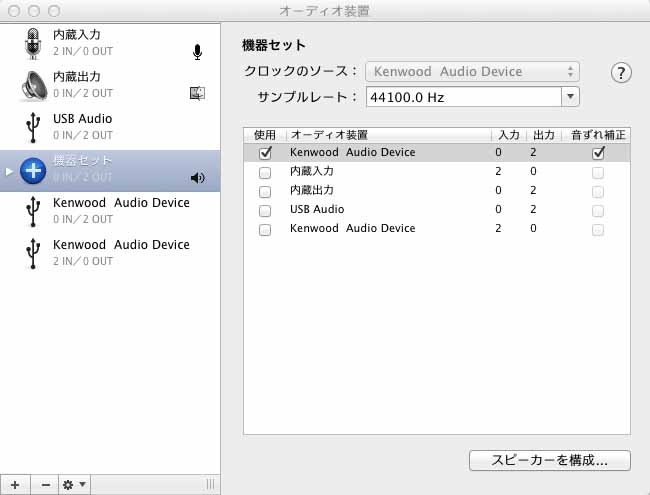Check 使用 for Kenwood 2-input row
Image resolution: width=650 pixels, height=495 pixels.
tap(265, 230)
